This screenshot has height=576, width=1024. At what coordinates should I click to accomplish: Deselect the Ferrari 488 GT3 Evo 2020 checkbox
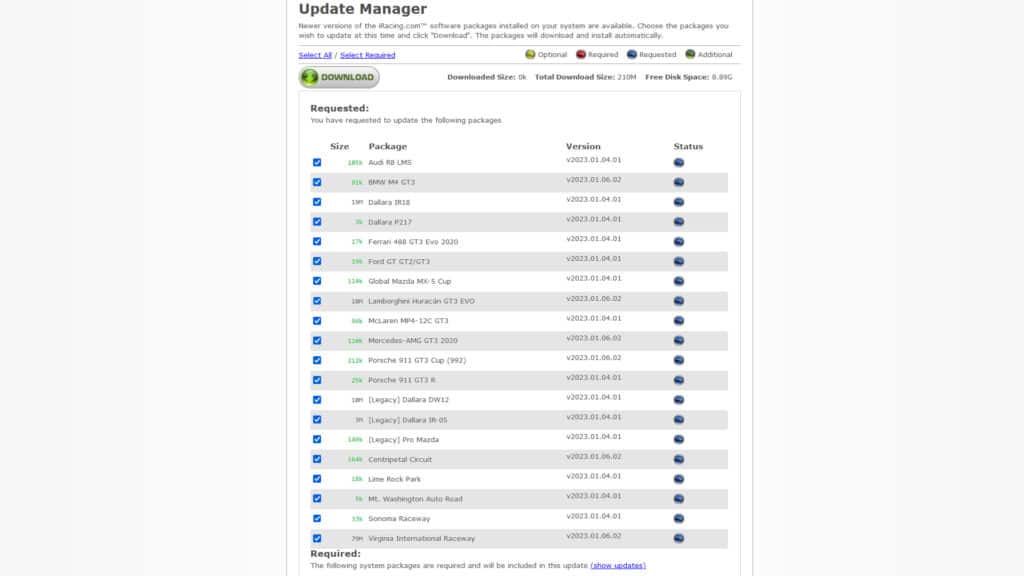click(317, 242)
